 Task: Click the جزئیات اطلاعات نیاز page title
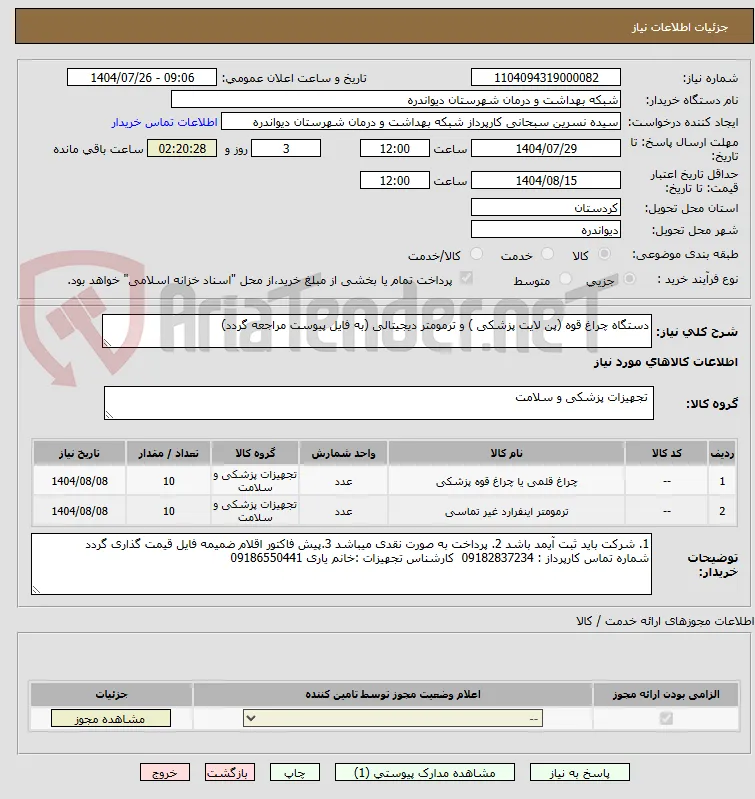coord(680,27)
